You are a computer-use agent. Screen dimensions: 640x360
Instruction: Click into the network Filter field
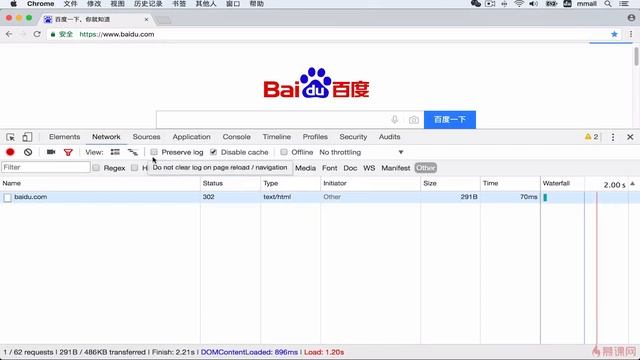point(46,167)
